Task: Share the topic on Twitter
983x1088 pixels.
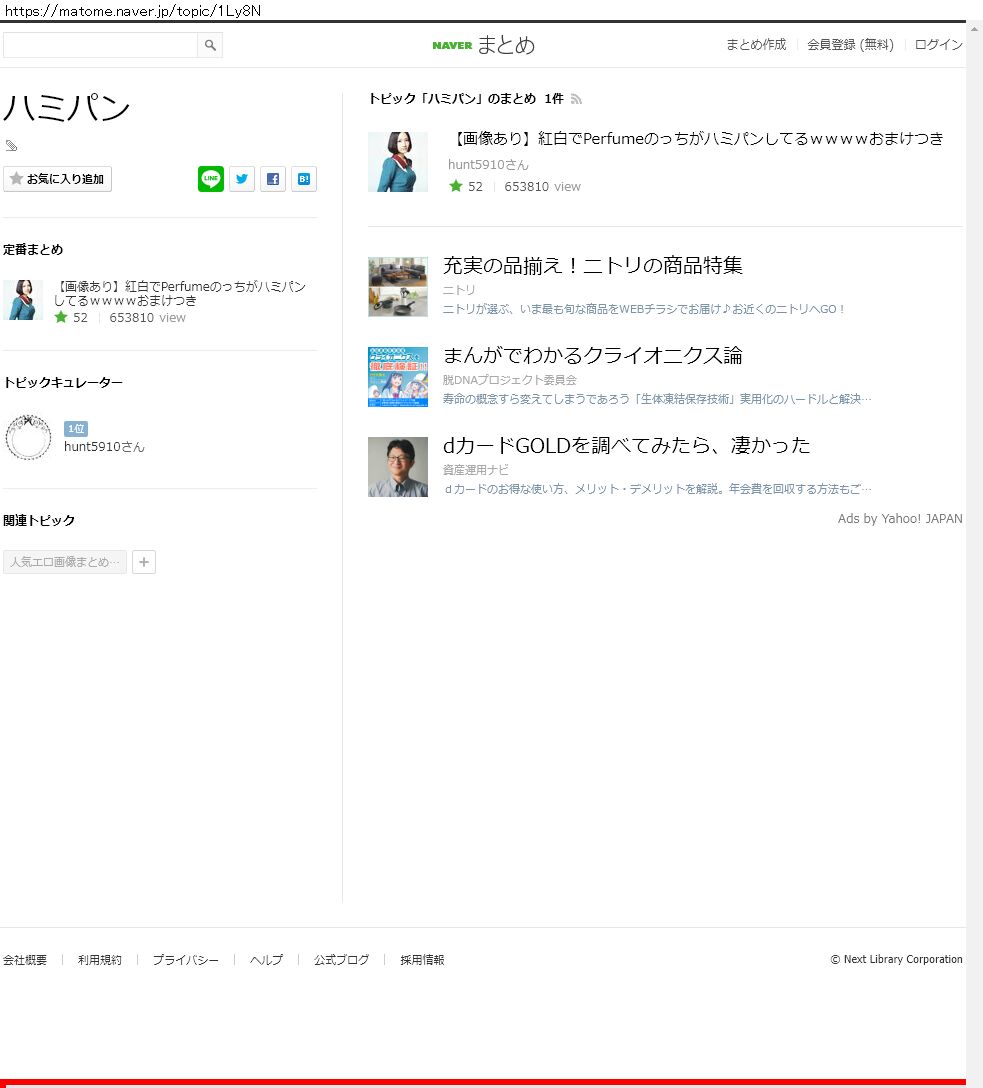Action: tap(242, 179)
